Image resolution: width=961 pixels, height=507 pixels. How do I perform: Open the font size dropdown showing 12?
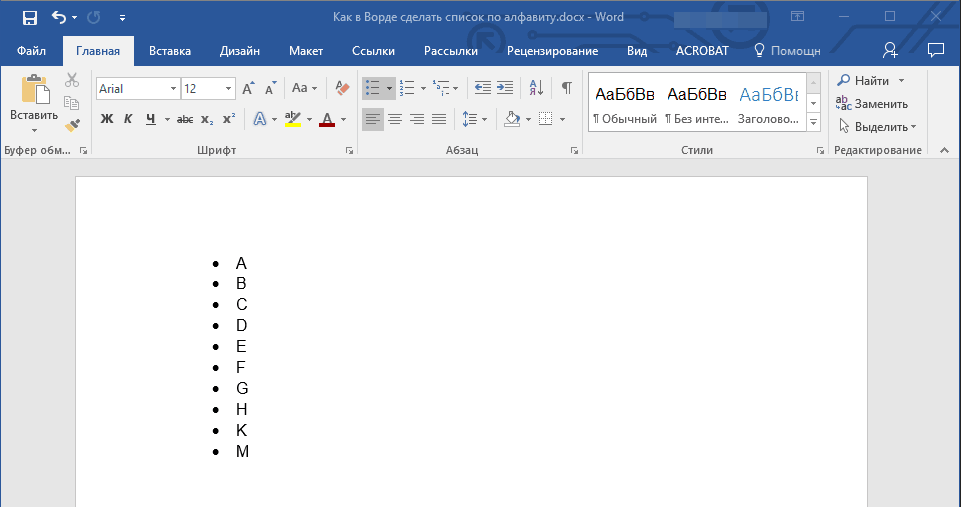229,89
